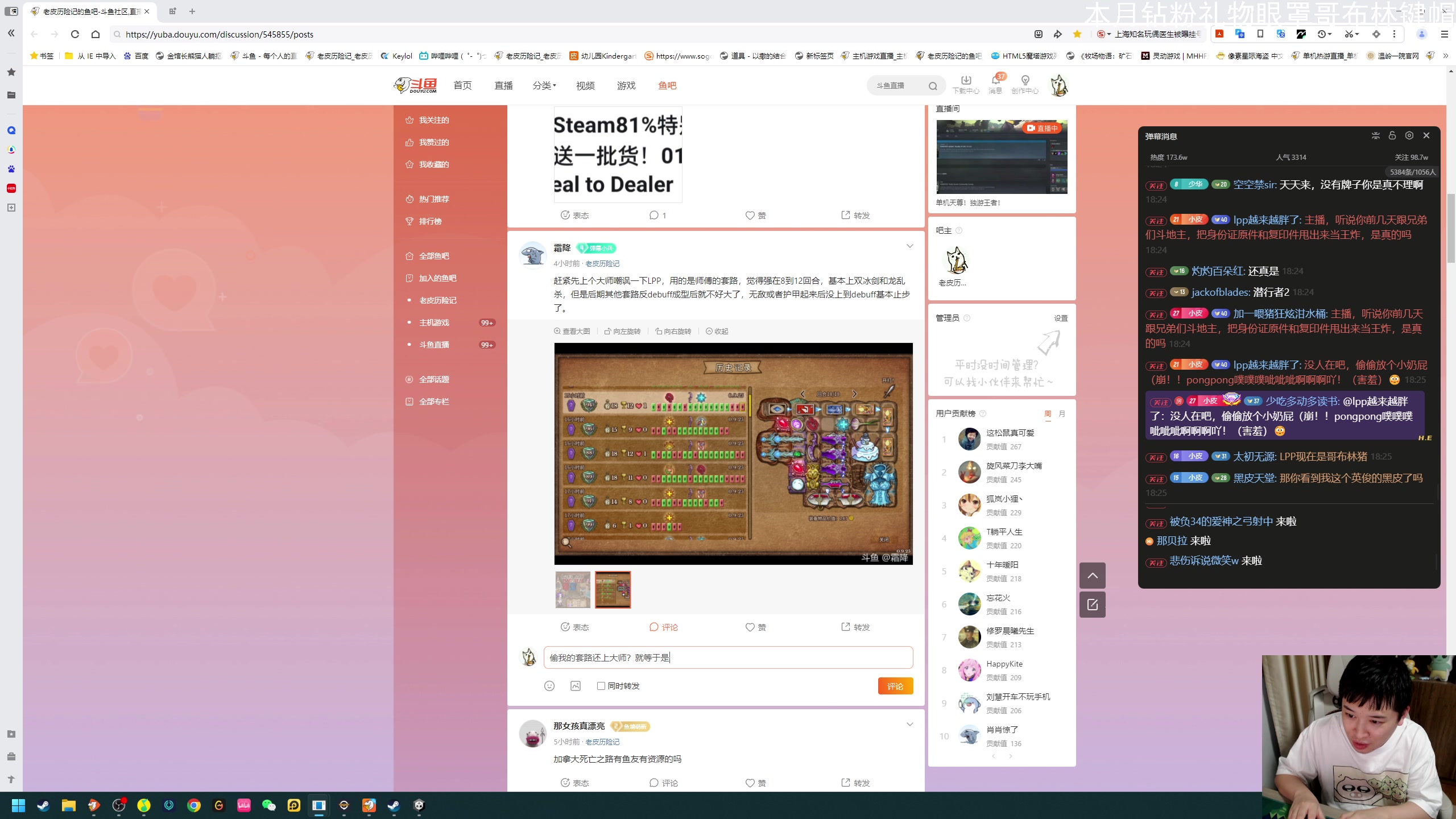This screenshot has height=819, width=1456.
Task: Open the 分类 dropdown in navigation
Action: click(544, 85)
